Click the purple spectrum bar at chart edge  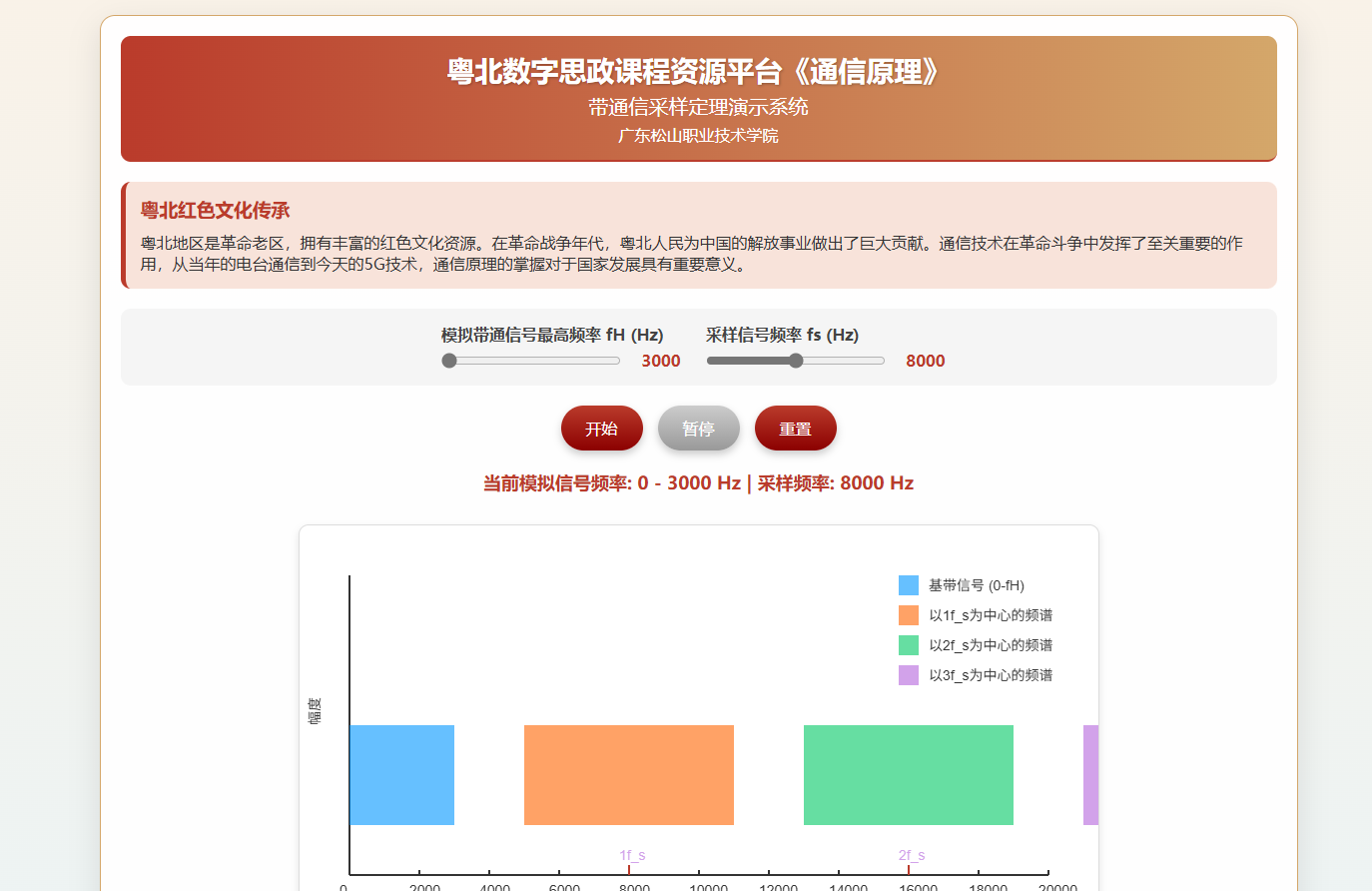[x=1090, y=775]
